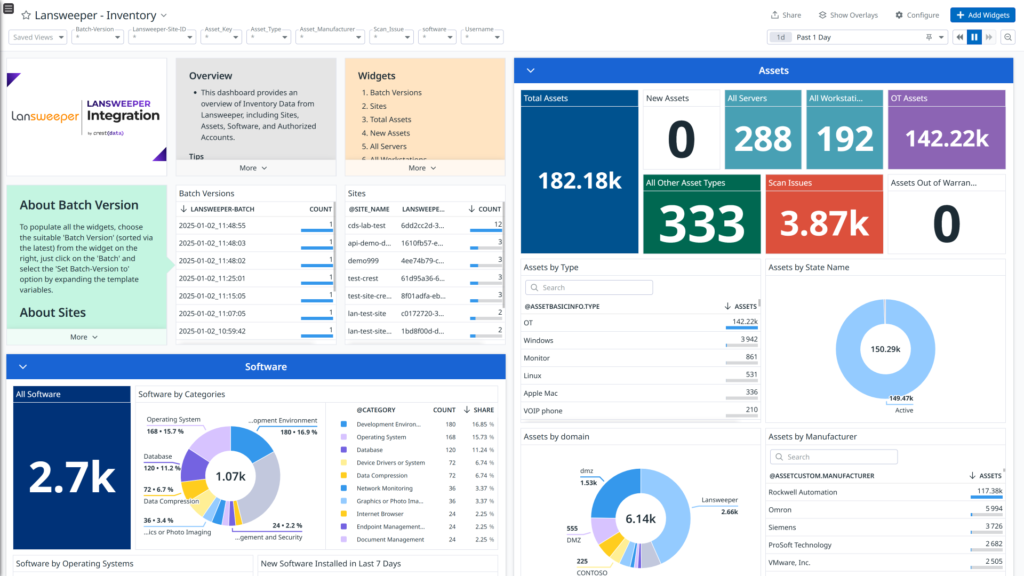Screen dimensions: 1024x576
Task: Open the Asset_Key filter dropdown
Action: click(221, 37)
